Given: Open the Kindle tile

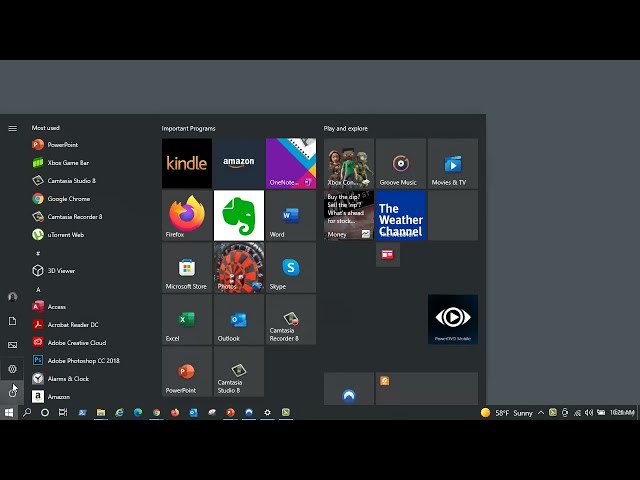Looking at the screenshot, I should (x=187, y=163).
